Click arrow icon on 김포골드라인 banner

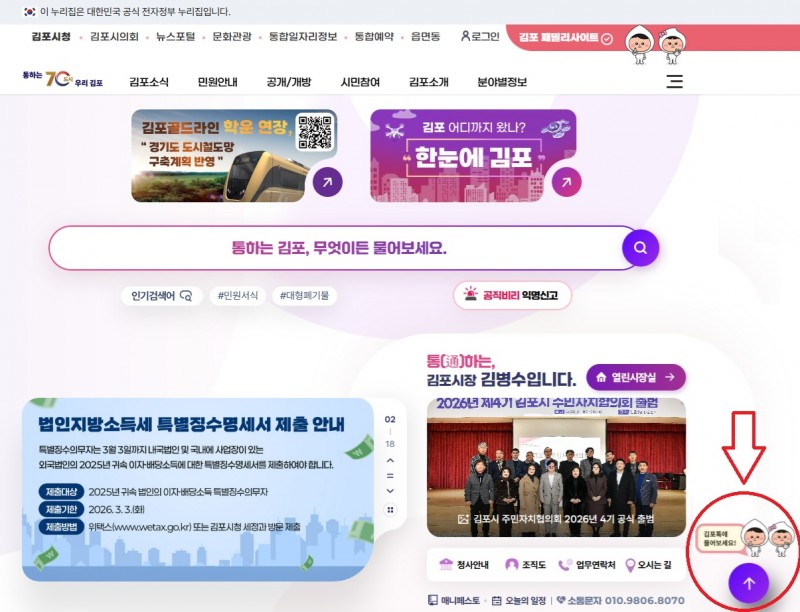[x=327, y=182]
